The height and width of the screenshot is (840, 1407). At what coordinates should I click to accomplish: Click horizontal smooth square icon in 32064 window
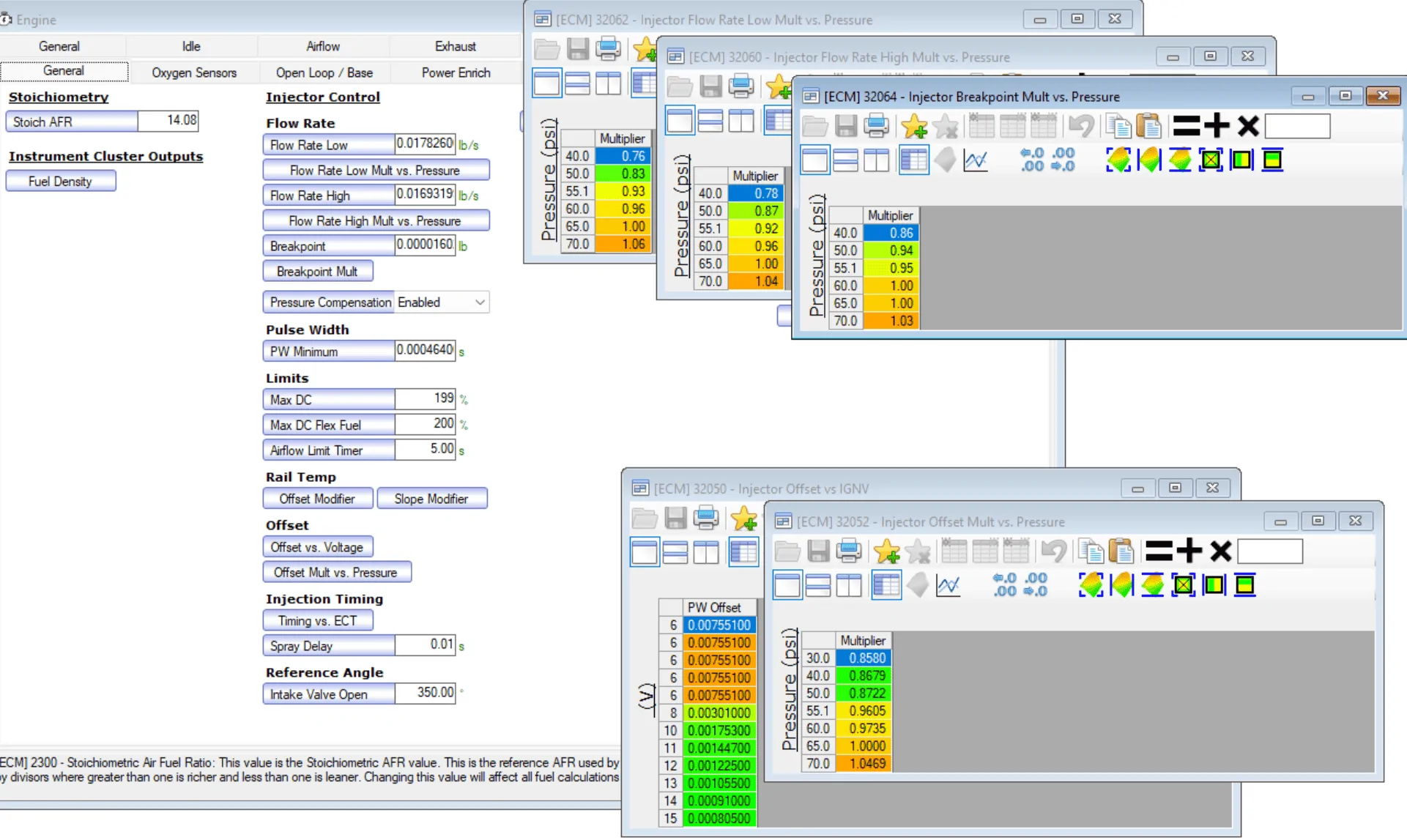tap(1242, 160)
